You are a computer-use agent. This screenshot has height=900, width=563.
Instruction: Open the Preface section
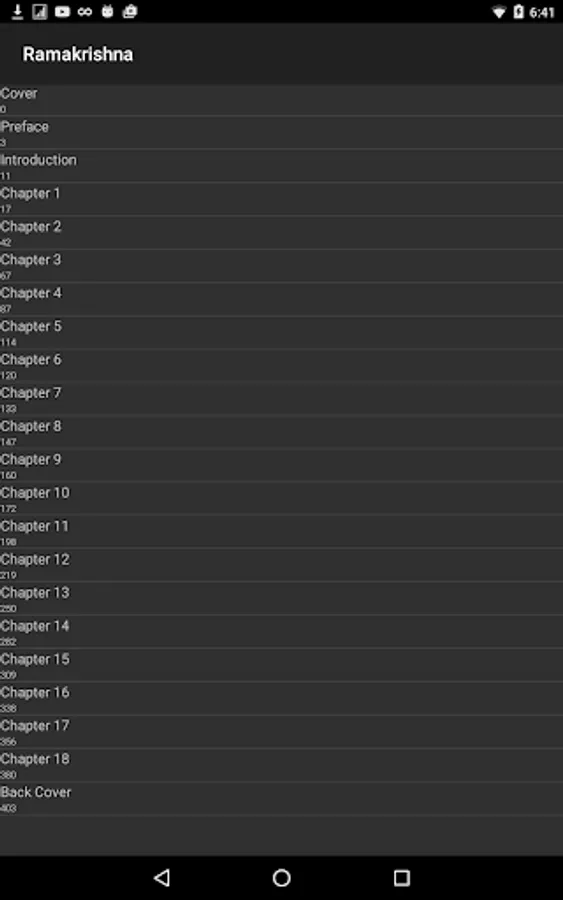pos(281,133)
